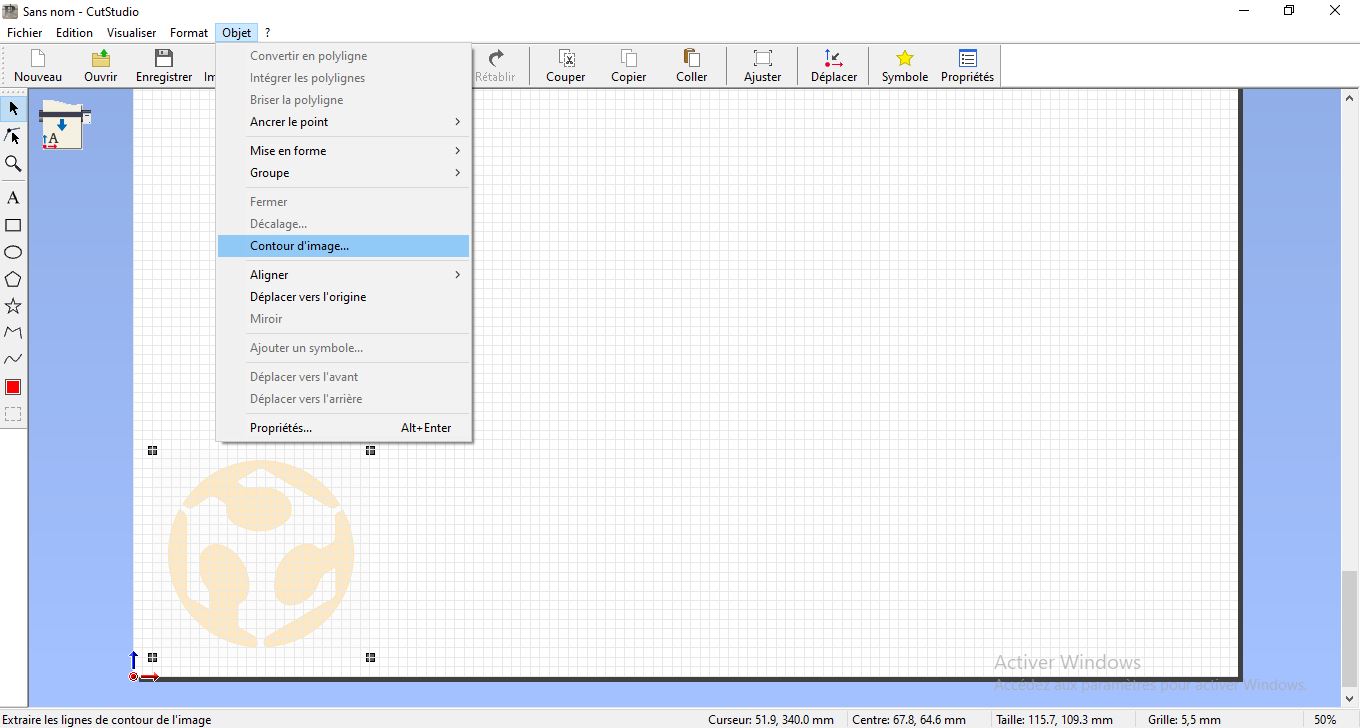Open the ? help menu
This screenshot has height=728, width=1360.
268,33
